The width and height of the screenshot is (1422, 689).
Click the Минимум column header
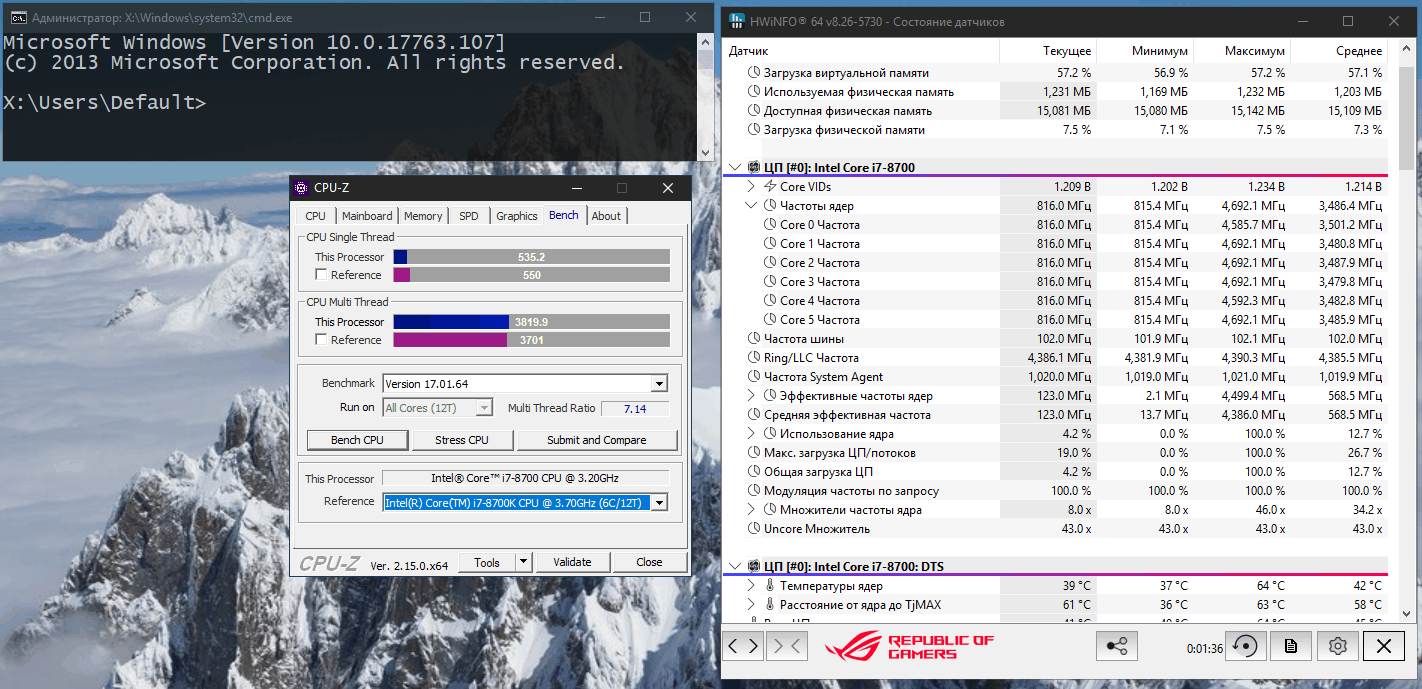pyautogui.click(x=1145, y=51)
